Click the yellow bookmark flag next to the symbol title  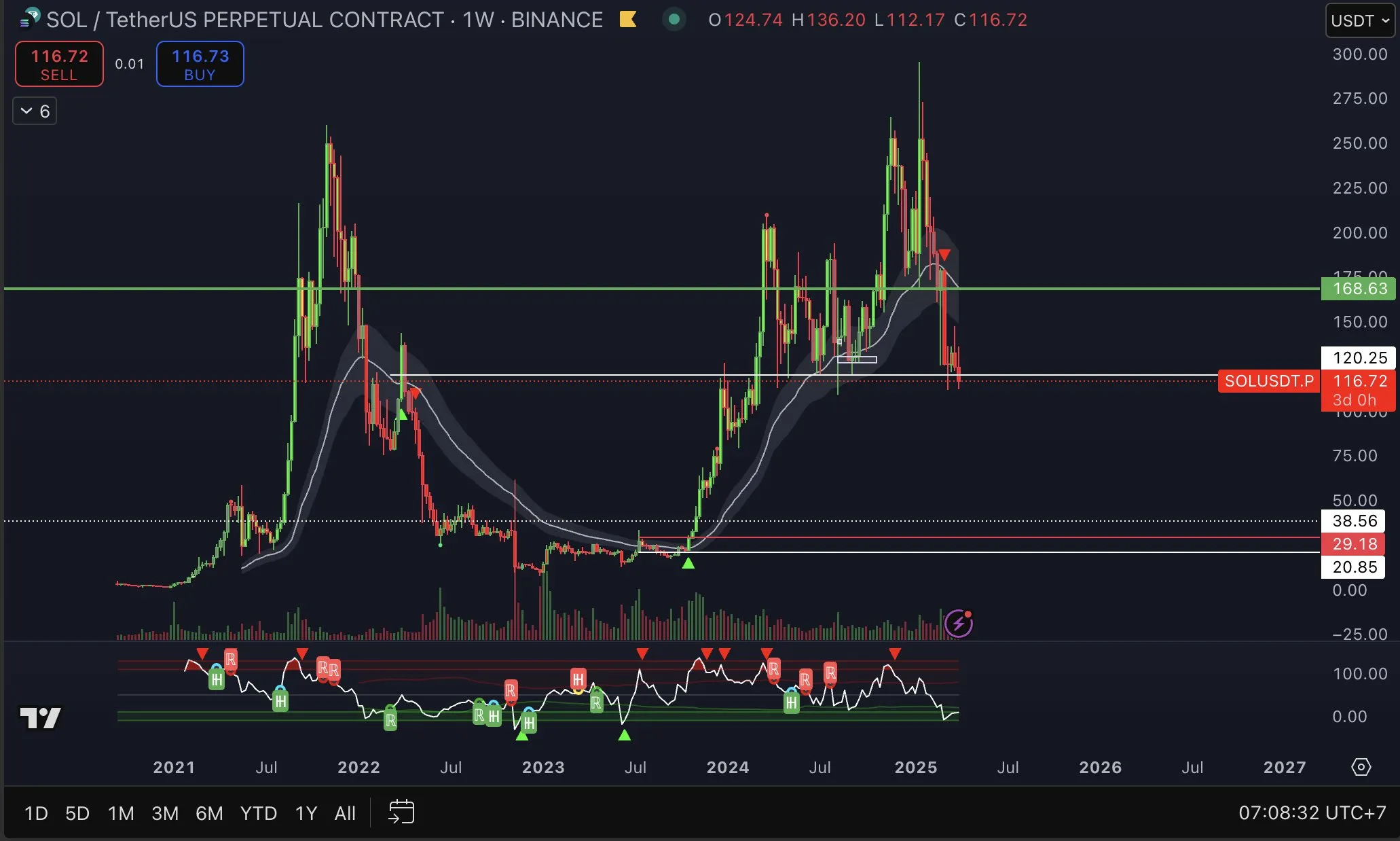coord(628,20)
